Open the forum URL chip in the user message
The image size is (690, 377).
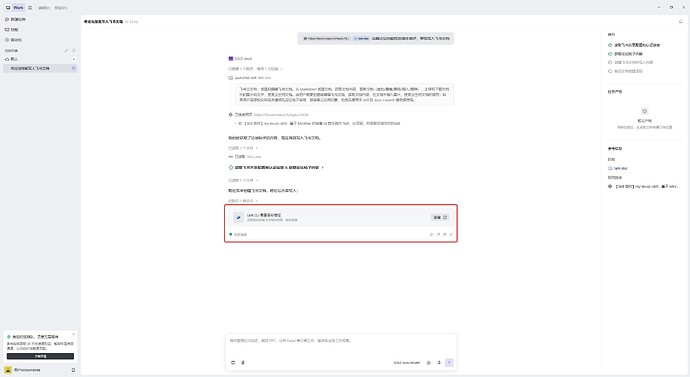tap(327, 38)
